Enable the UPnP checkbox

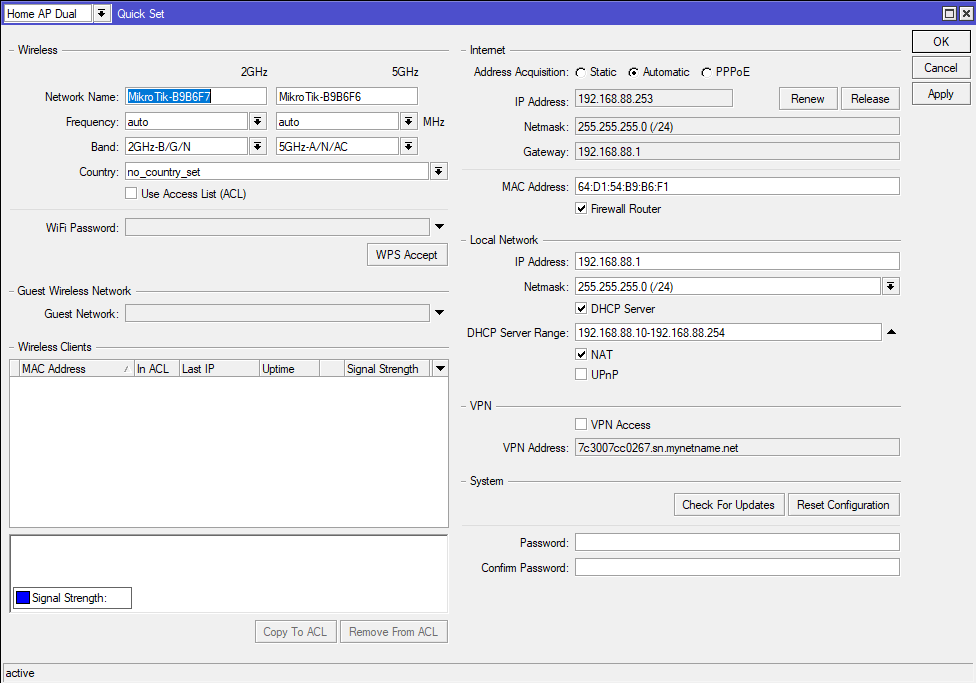(x=582, y=374)
